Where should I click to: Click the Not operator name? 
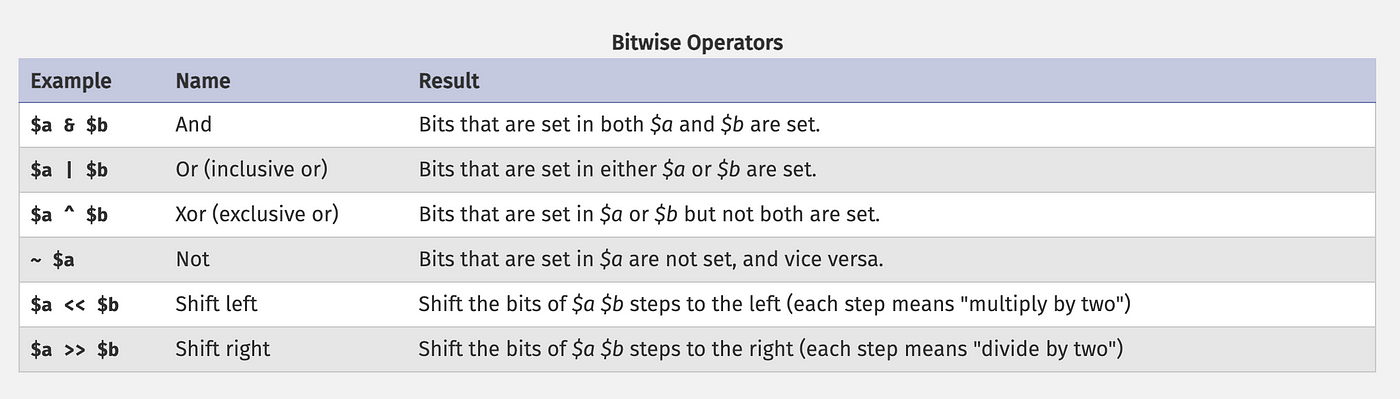[x=192, y=259]
